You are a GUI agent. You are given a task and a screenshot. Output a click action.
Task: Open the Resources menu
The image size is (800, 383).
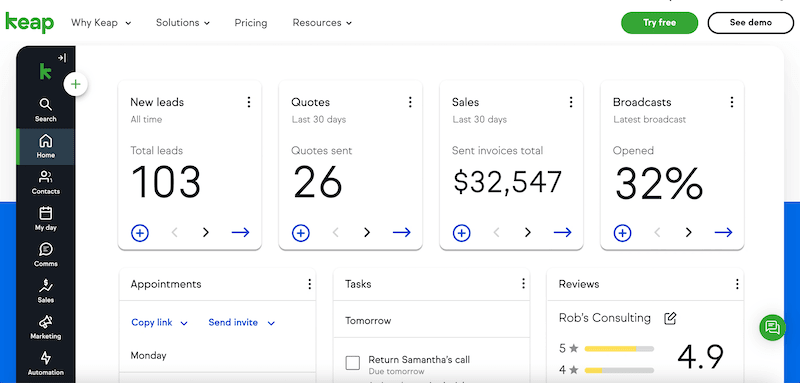(x=322, y=23)
